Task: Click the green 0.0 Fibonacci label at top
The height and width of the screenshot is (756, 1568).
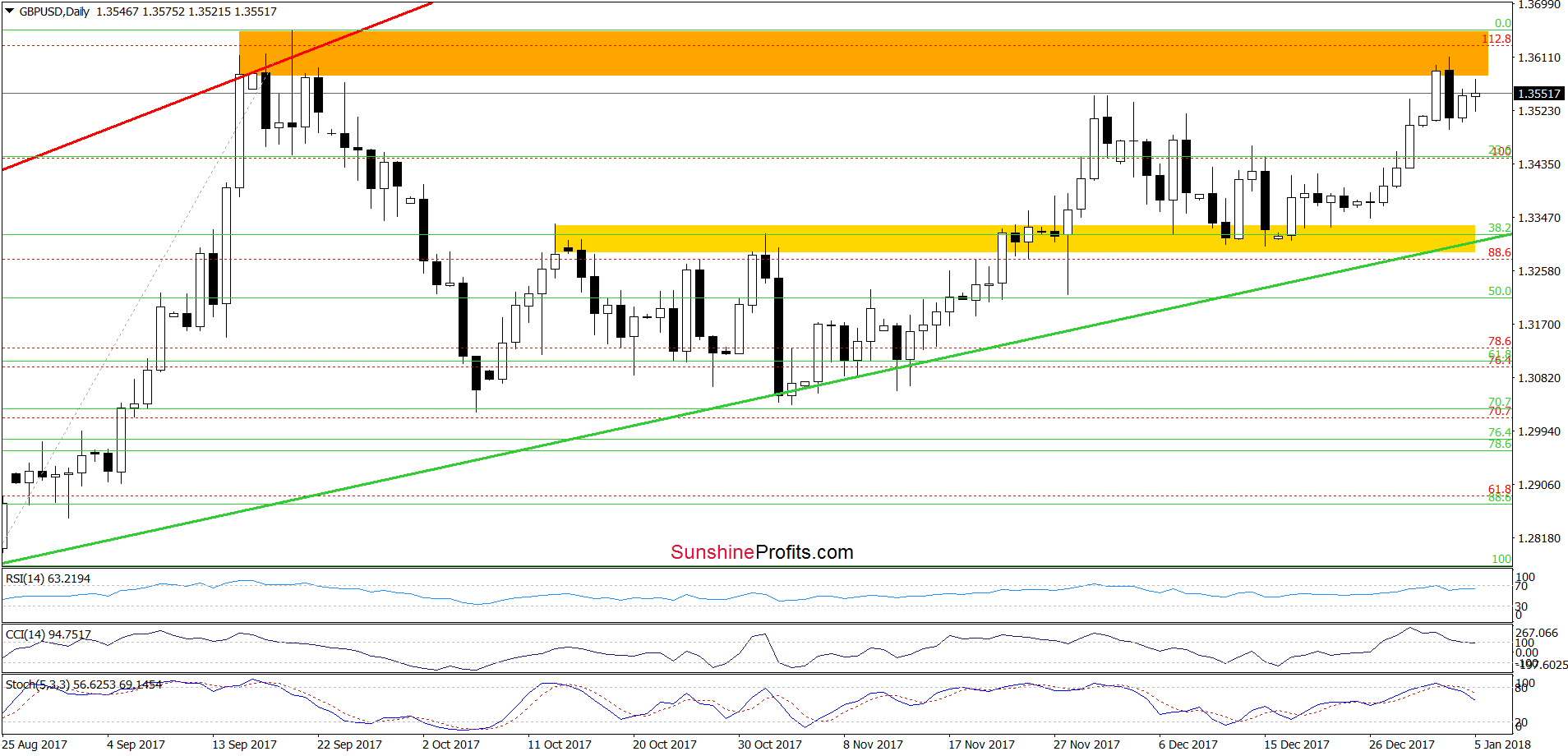Action: click(1503, 24)
